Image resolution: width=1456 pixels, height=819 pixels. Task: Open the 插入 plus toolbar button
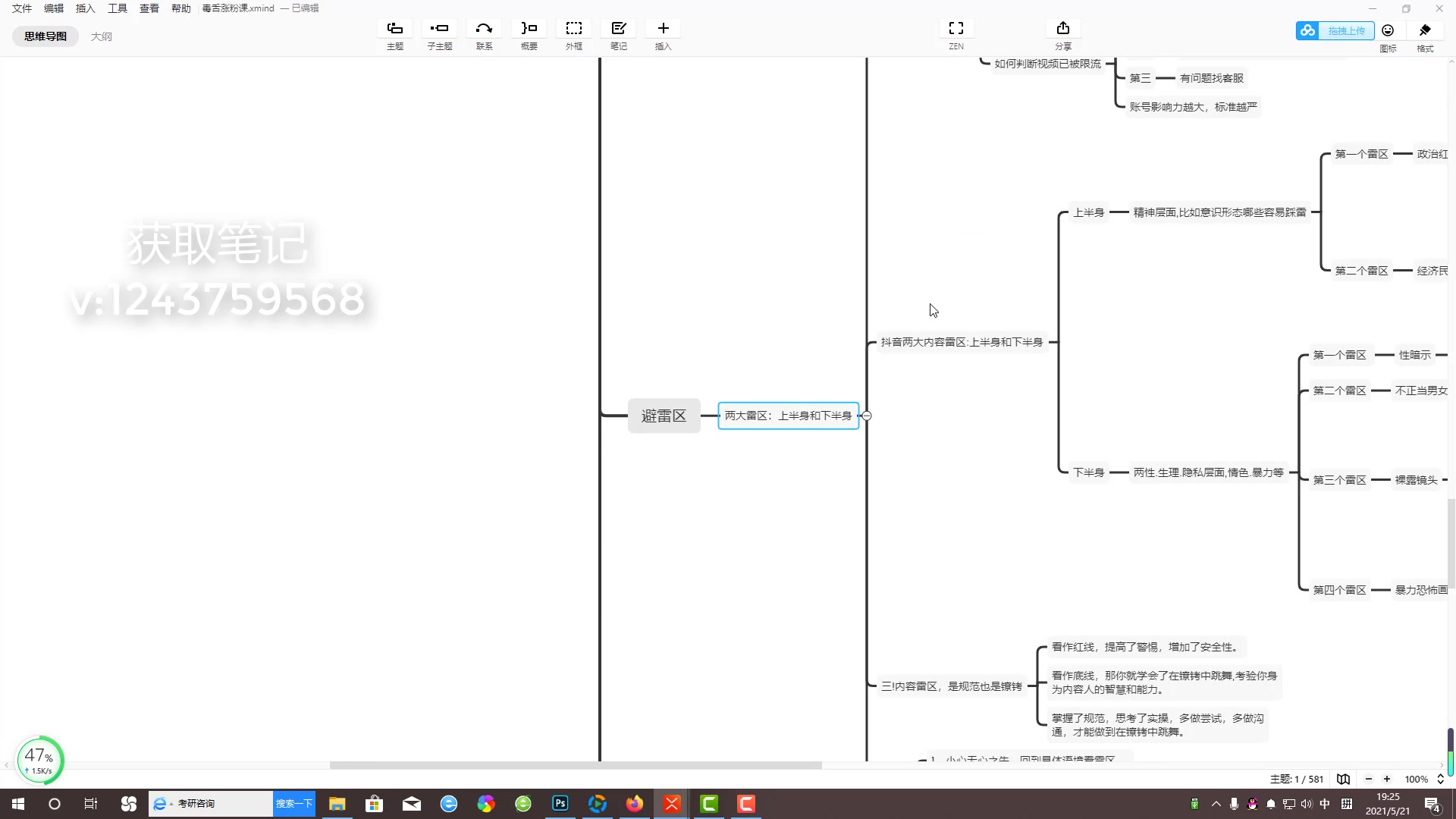point(664,29)
